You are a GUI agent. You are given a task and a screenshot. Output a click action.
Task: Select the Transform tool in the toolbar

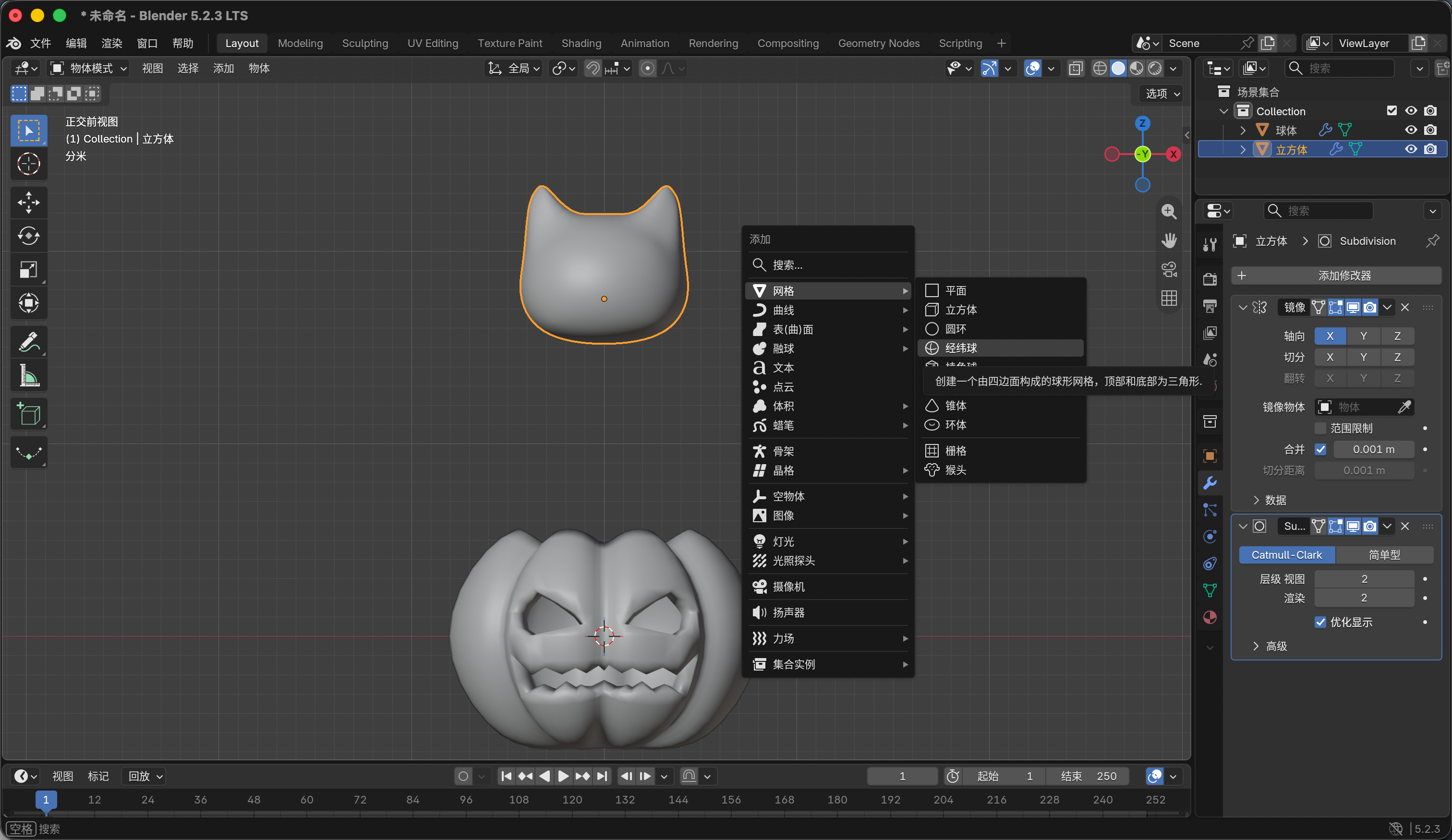pos(28,302)
